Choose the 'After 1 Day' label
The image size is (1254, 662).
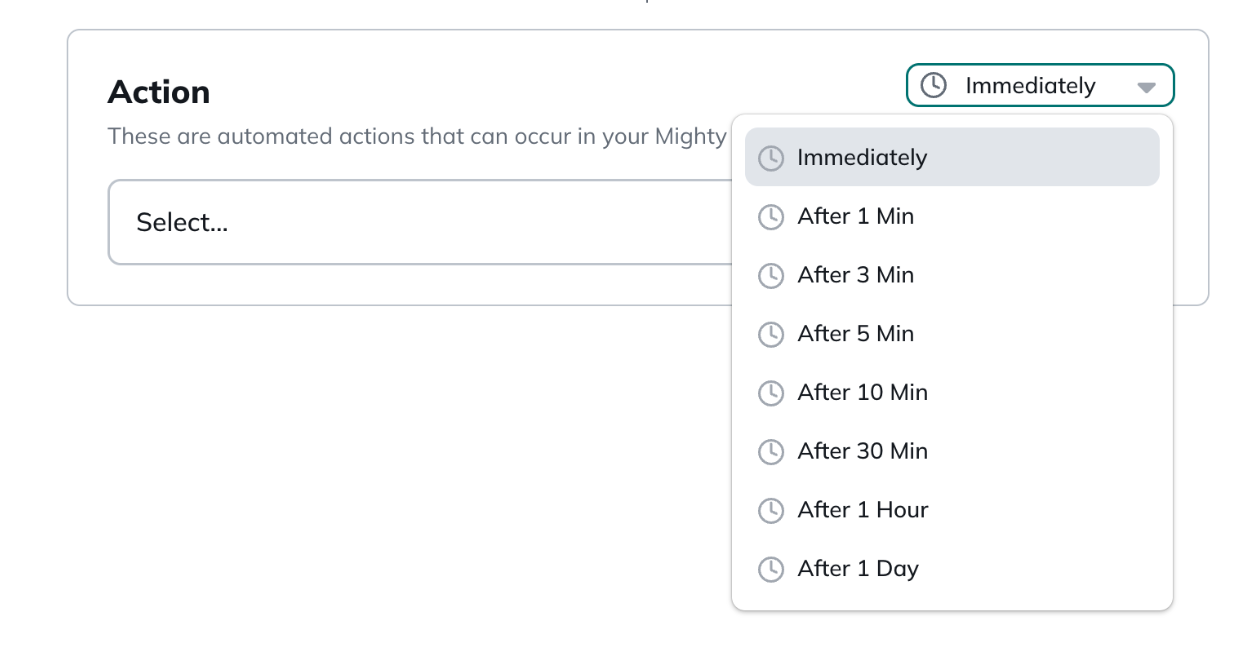point(857,569)
